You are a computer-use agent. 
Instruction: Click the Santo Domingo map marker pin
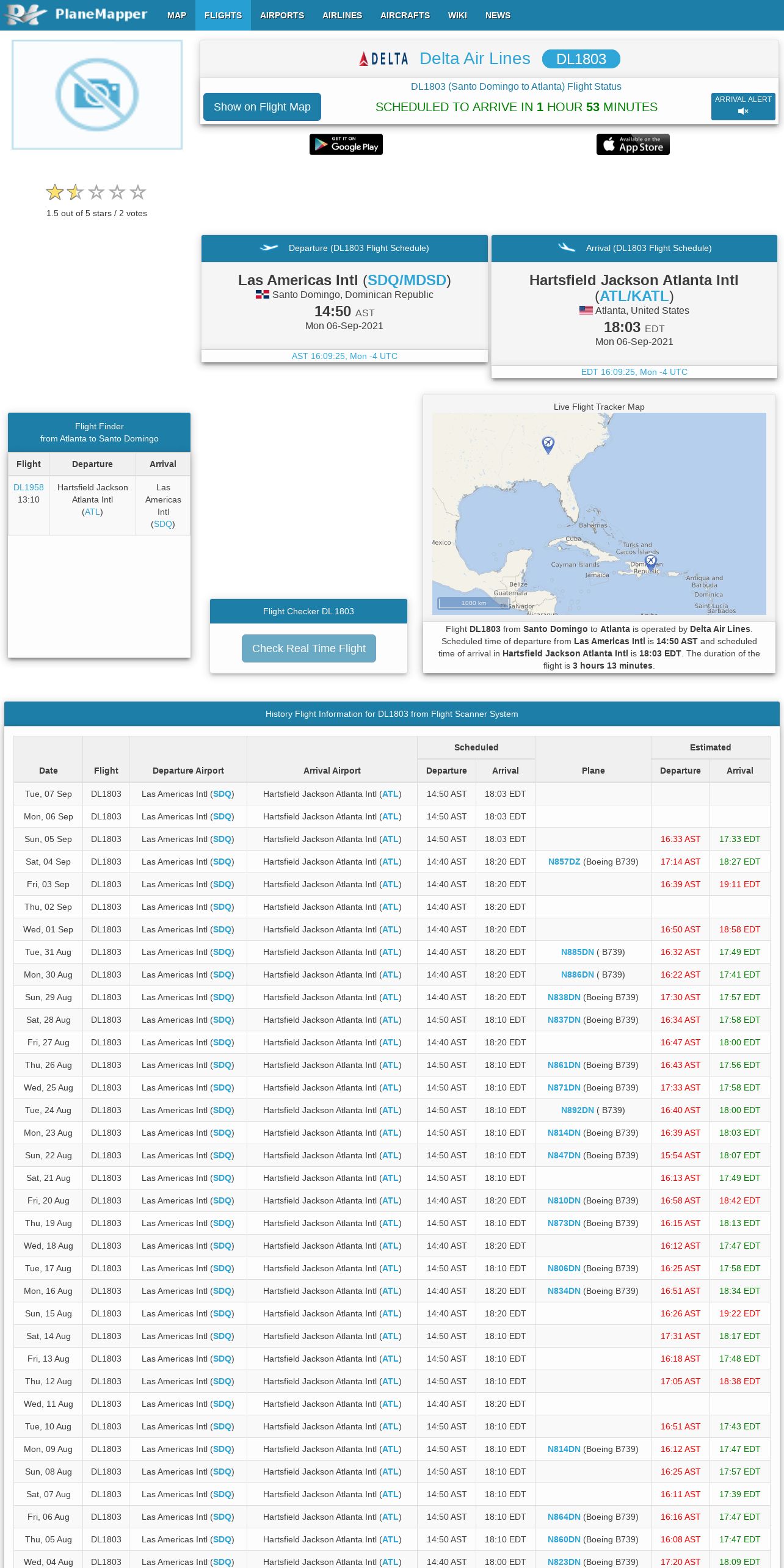pos(651,562)
